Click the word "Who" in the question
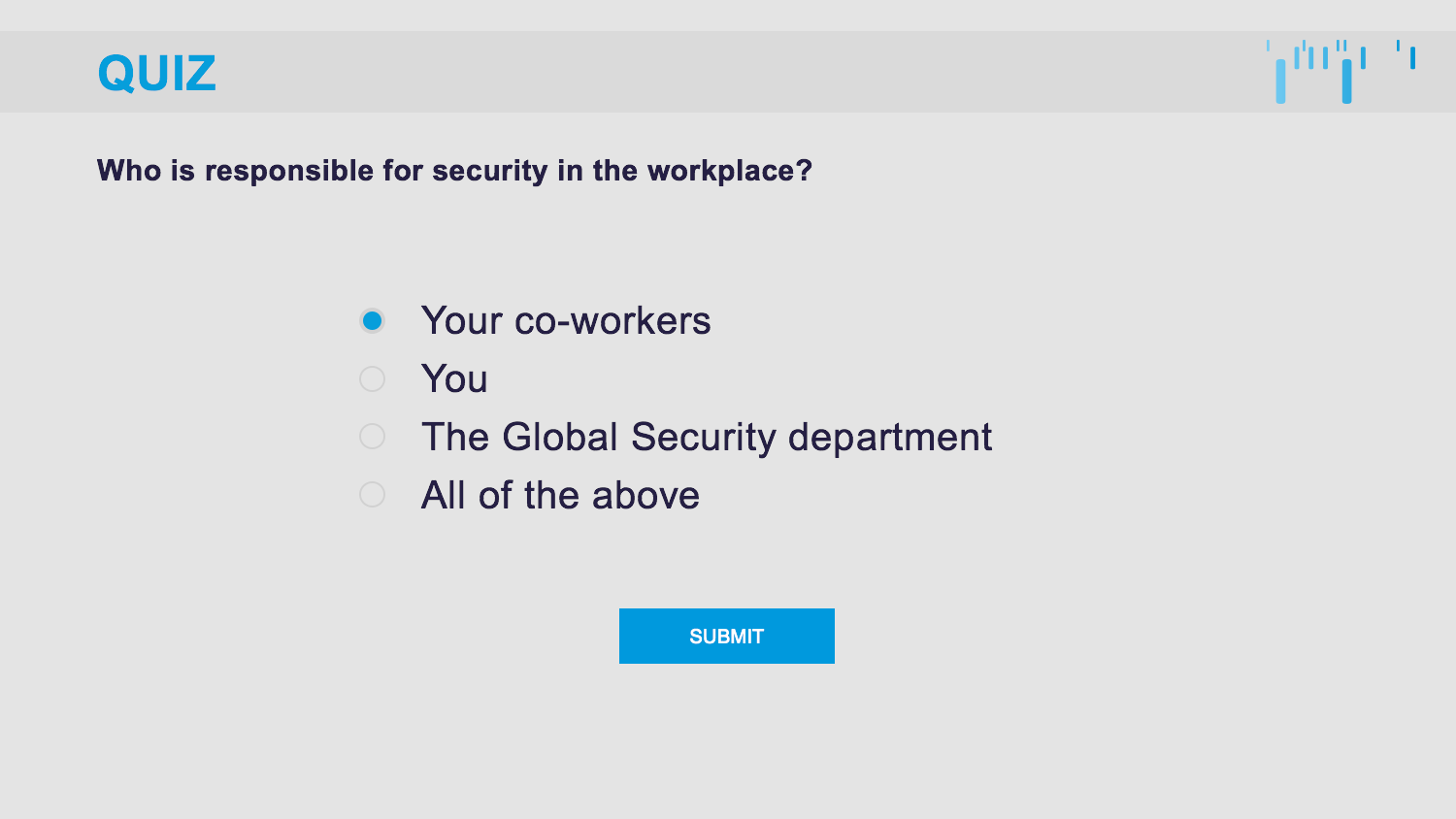 click(x=129, y=171)
